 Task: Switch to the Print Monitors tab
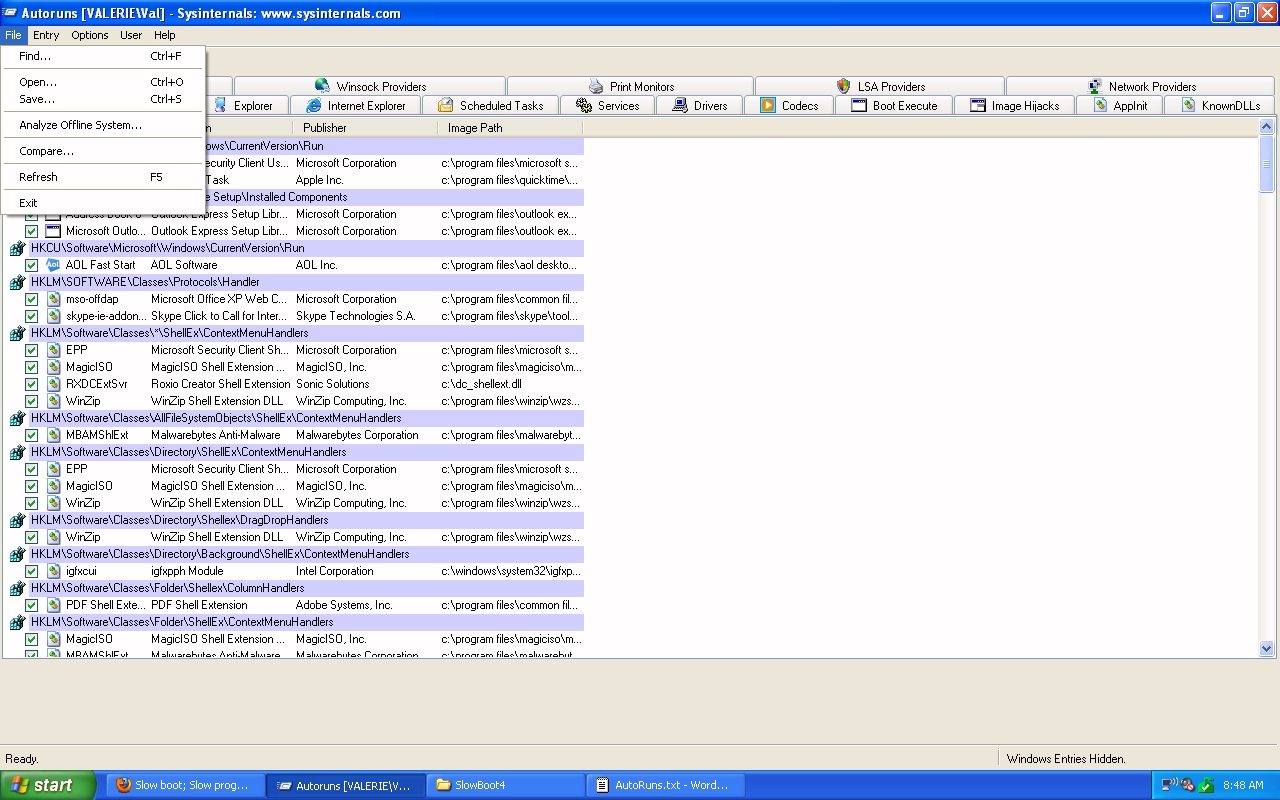[x=631, y=86]
